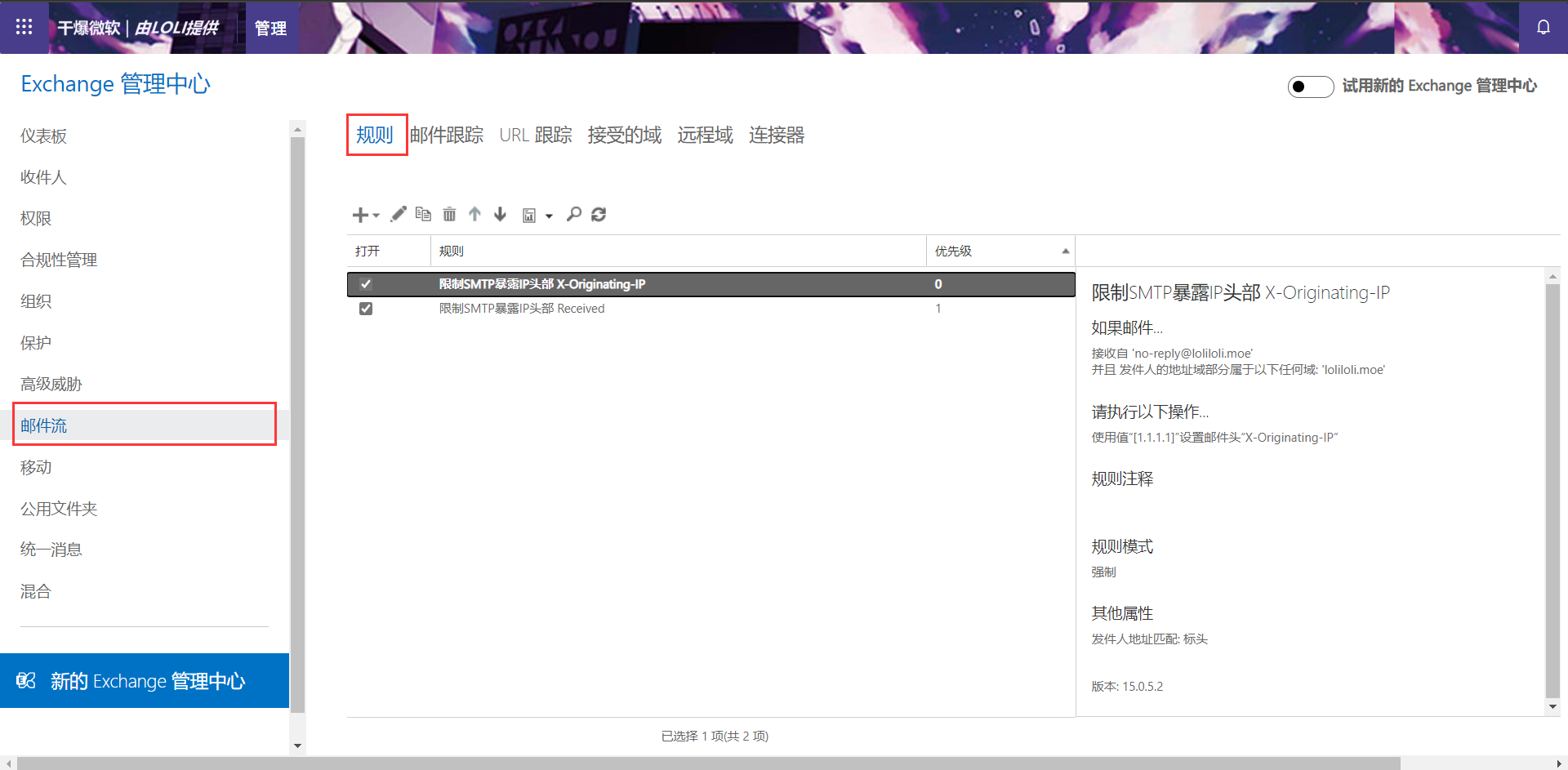Click the pencil edit rule icon

click(x=398, y=214)
